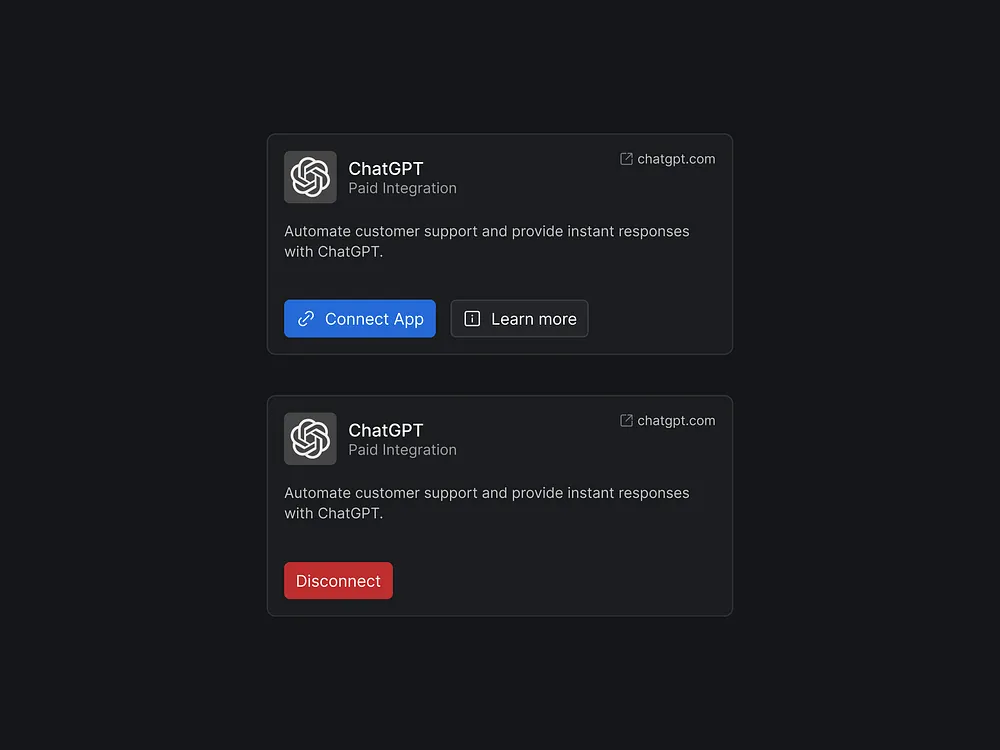Click the info icon inside Learn more button
Viewport: 1000px width, 750px height.
471,318
